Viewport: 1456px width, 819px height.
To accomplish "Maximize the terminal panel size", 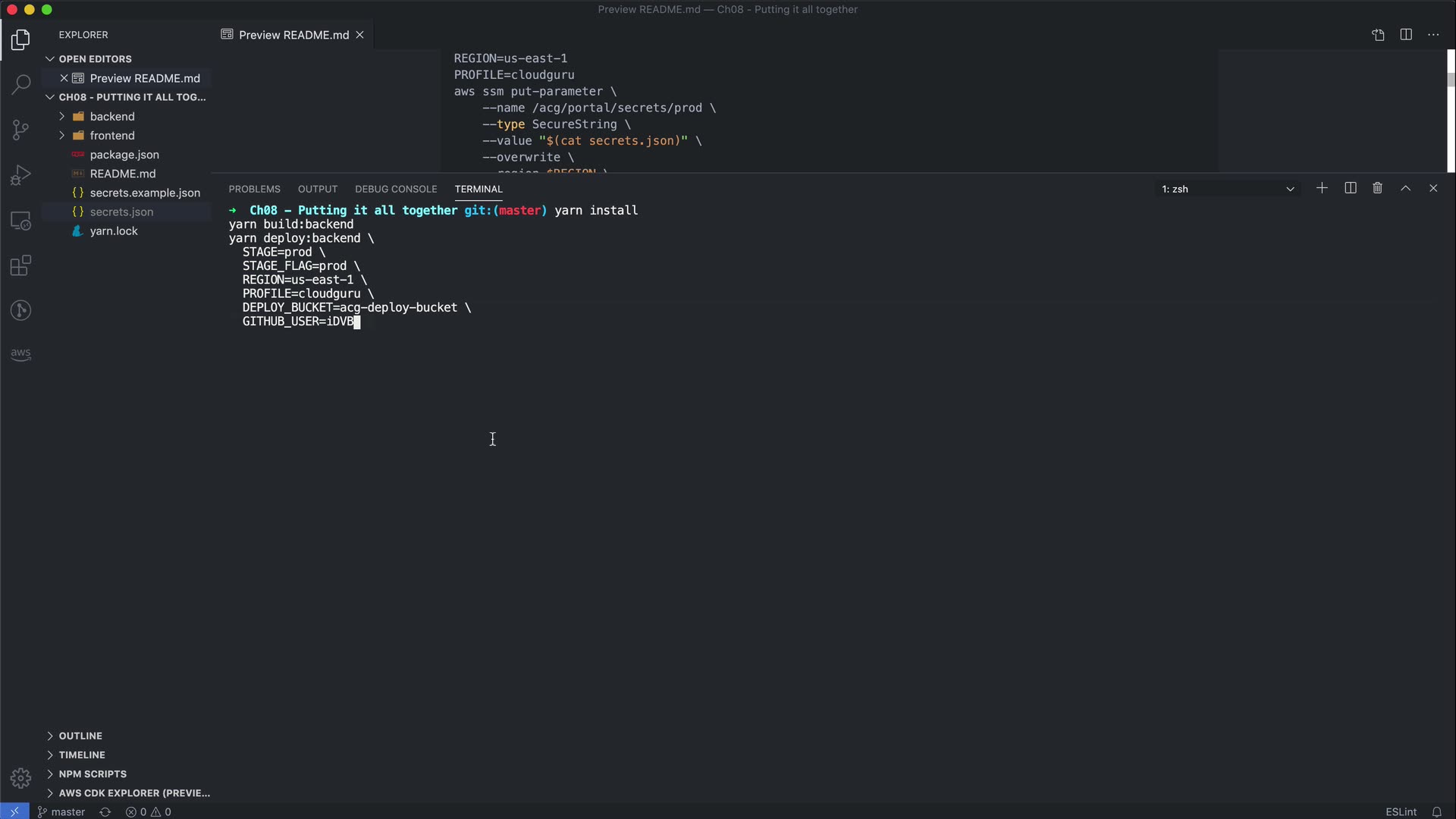I will tap(1405, 188).
